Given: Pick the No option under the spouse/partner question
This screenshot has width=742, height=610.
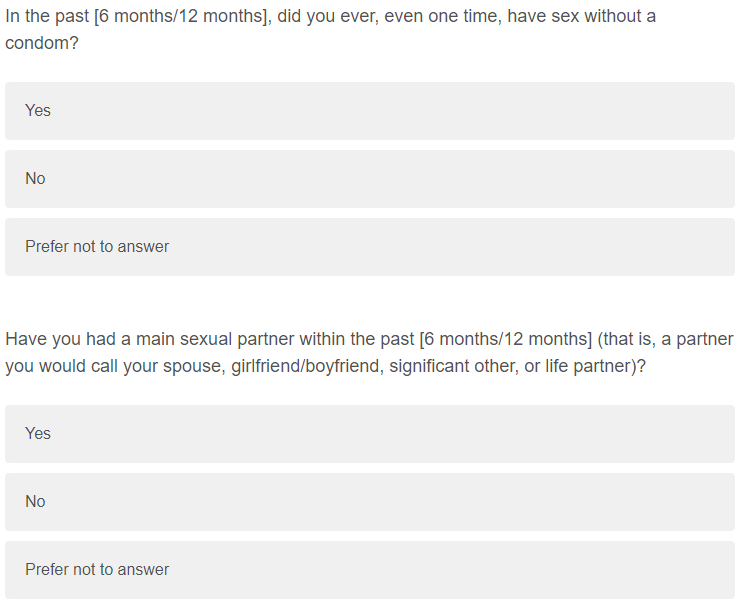Looking at the screenshot, I should tap(369, 502).
